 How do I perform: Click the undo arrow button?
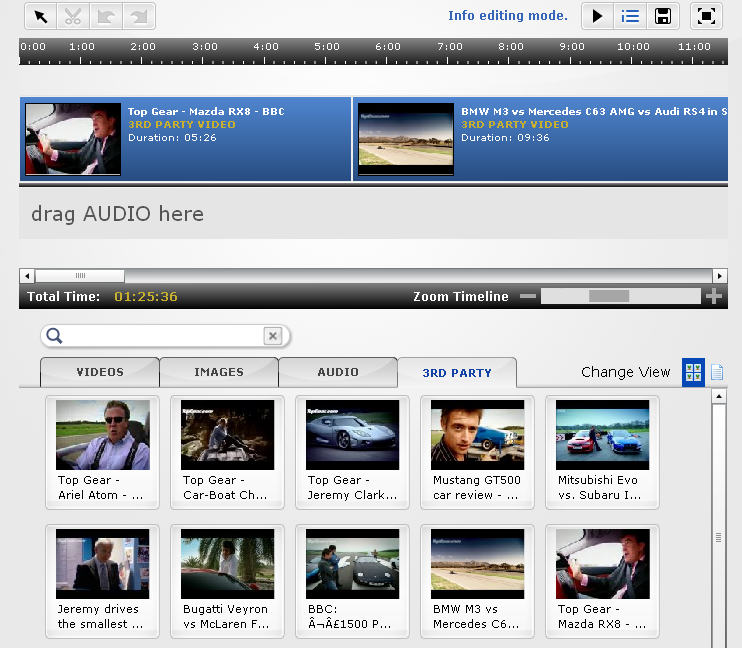(x=106, y=17)
